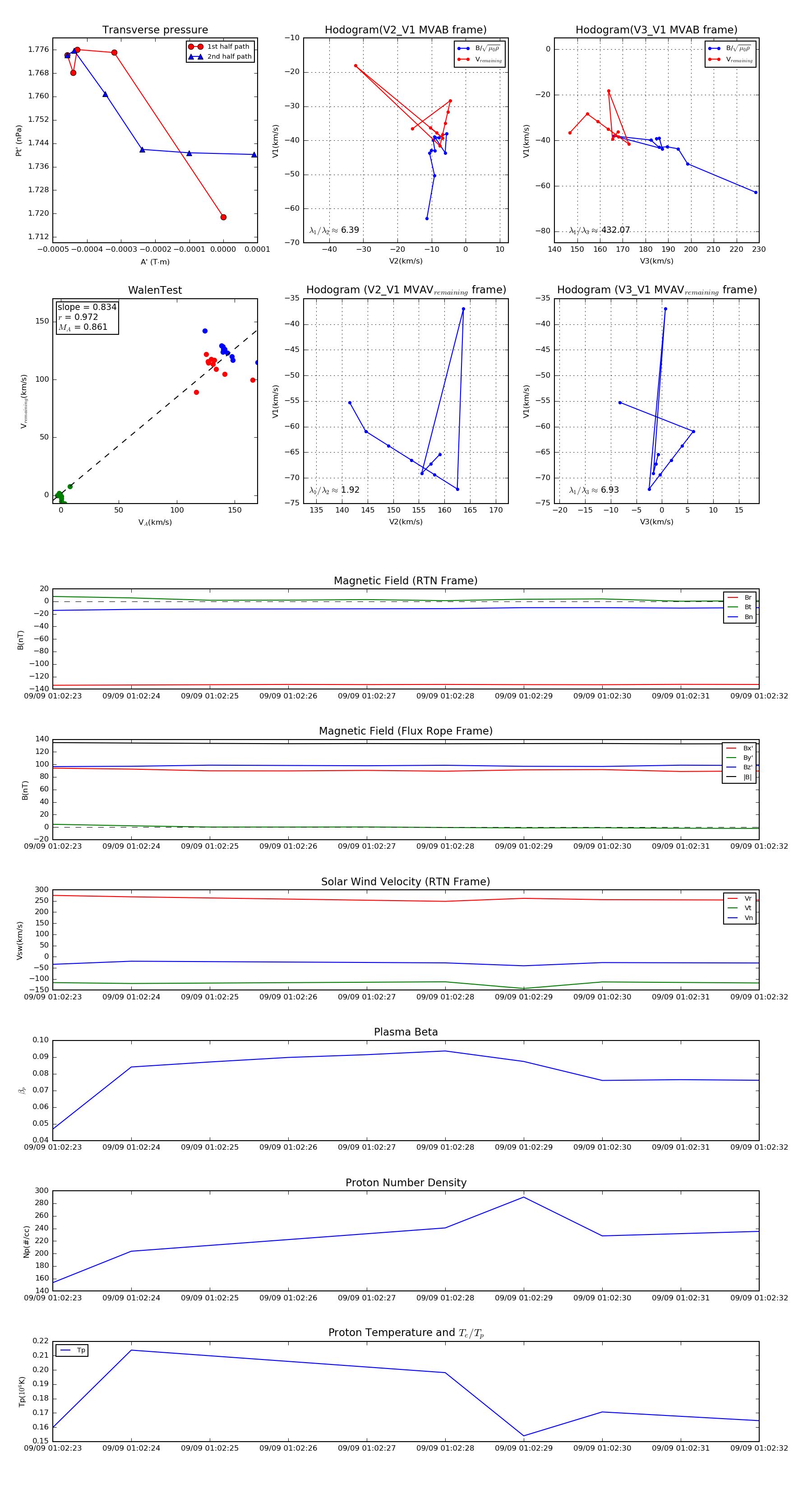Click the 'M_A = 0.861' annotation
The image size is (812, 1489).
pyautogui.click(x=83, y=327)
